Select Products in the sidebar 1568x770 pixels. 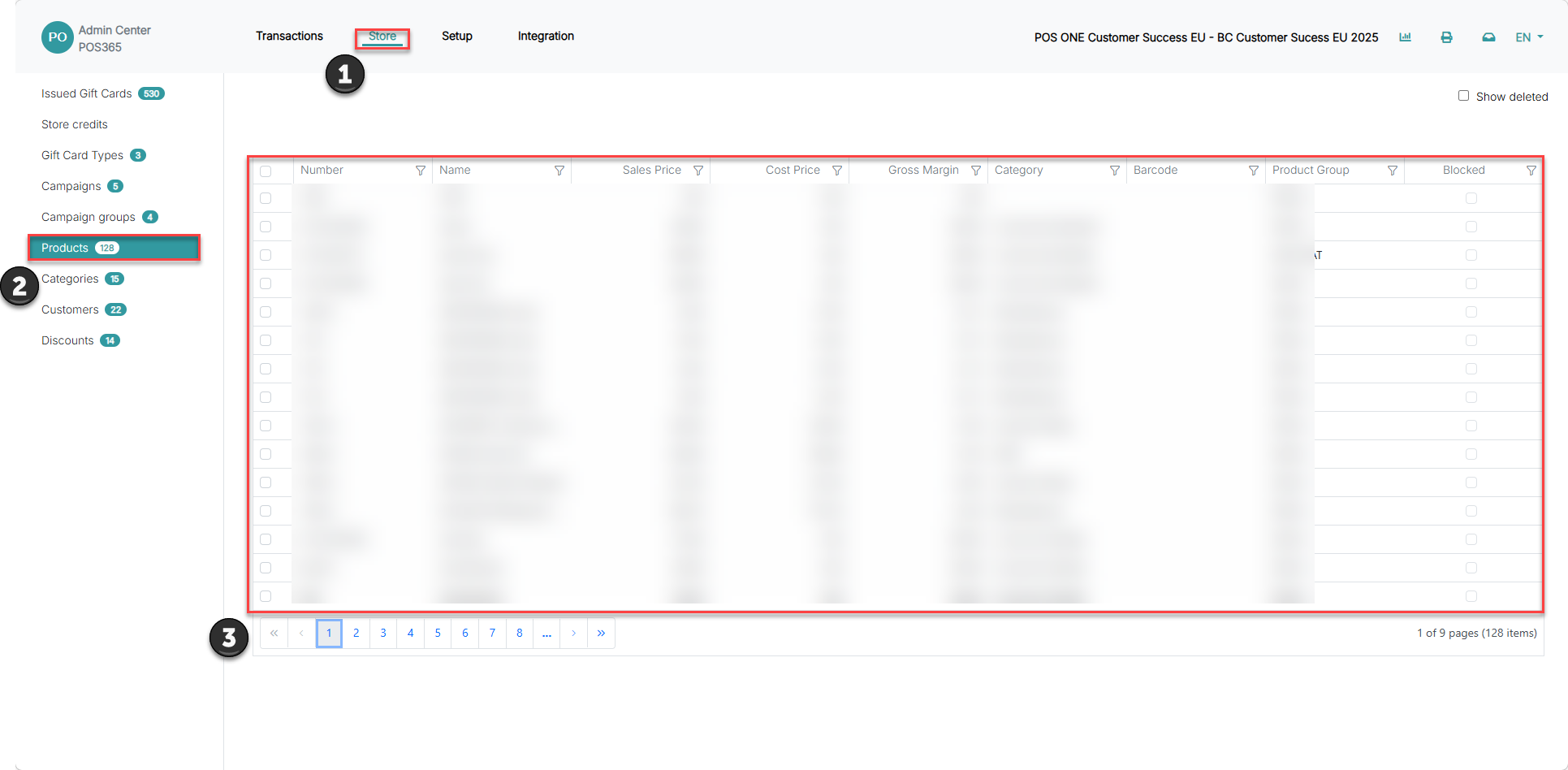pos(114,248)
